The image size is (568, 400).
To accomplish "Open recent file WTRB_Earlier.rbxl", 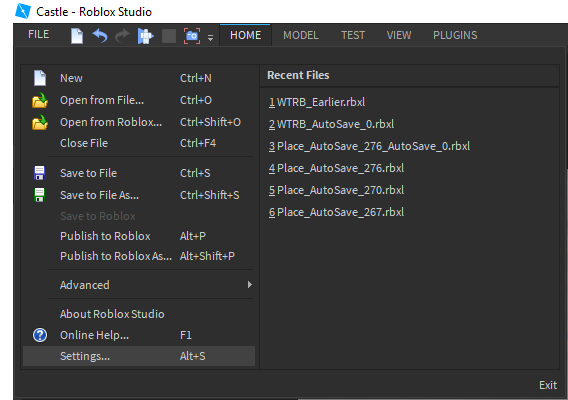I will pos(317,102).
